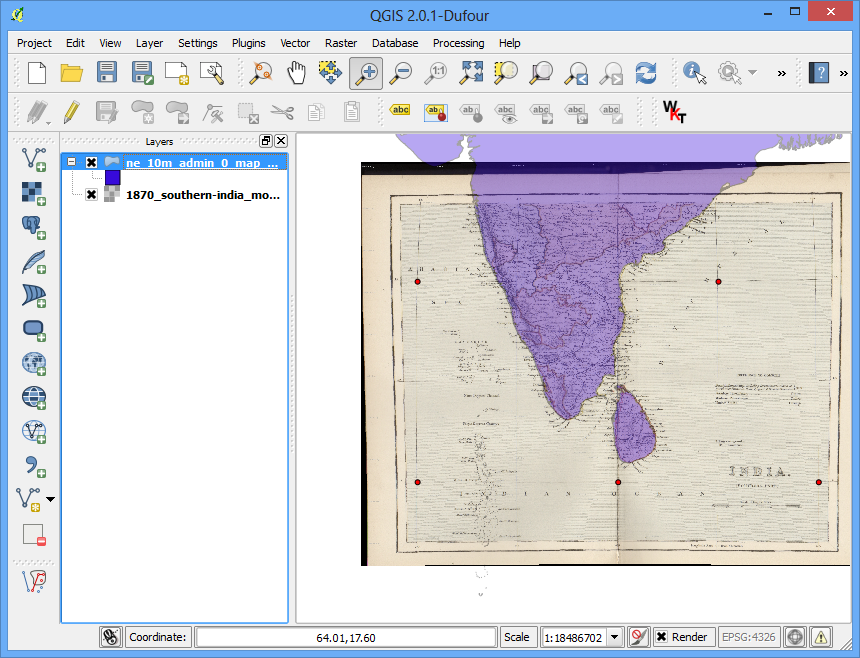The image size is (860, 658).
Task: Expand the select features tool dropdown
Action: [x=752, y=72]
